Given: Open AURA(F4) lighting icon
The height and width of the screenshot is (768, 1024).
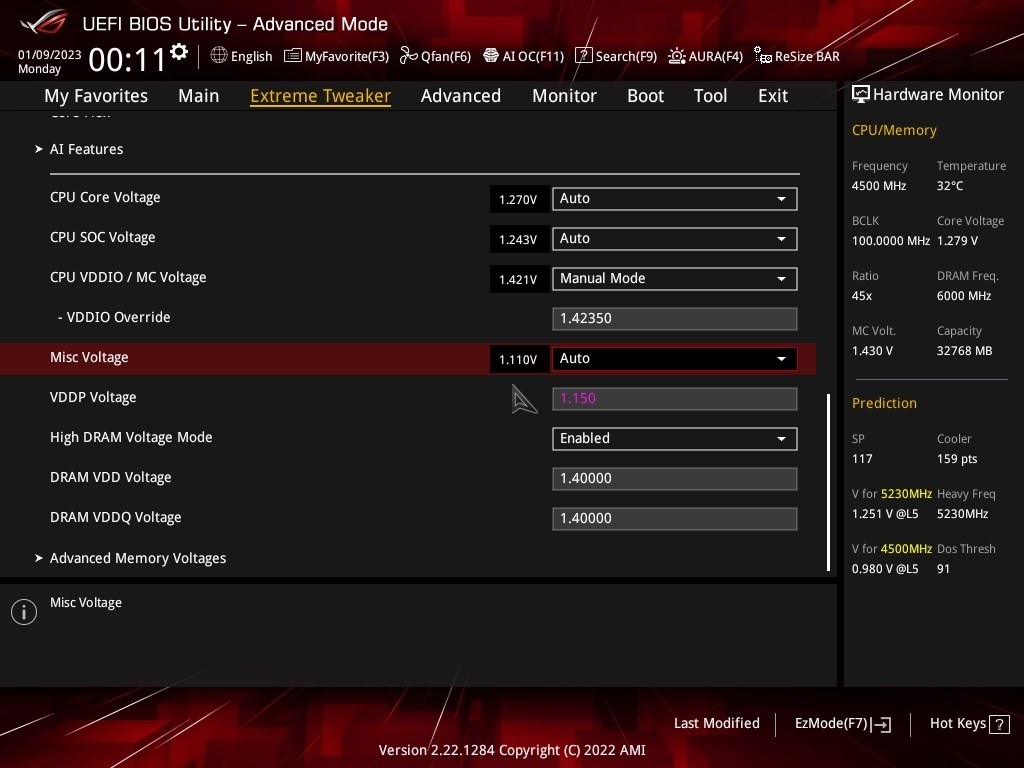Looking at the screenshot, I should coord(677,56).
